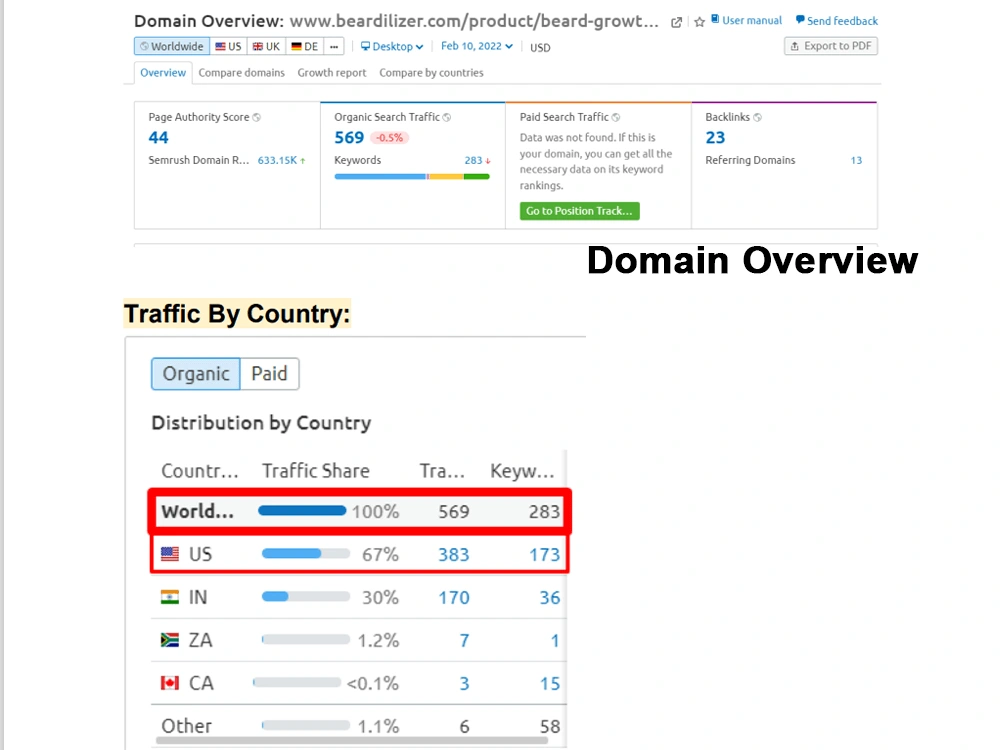Click the Country column header

point(200,471)
